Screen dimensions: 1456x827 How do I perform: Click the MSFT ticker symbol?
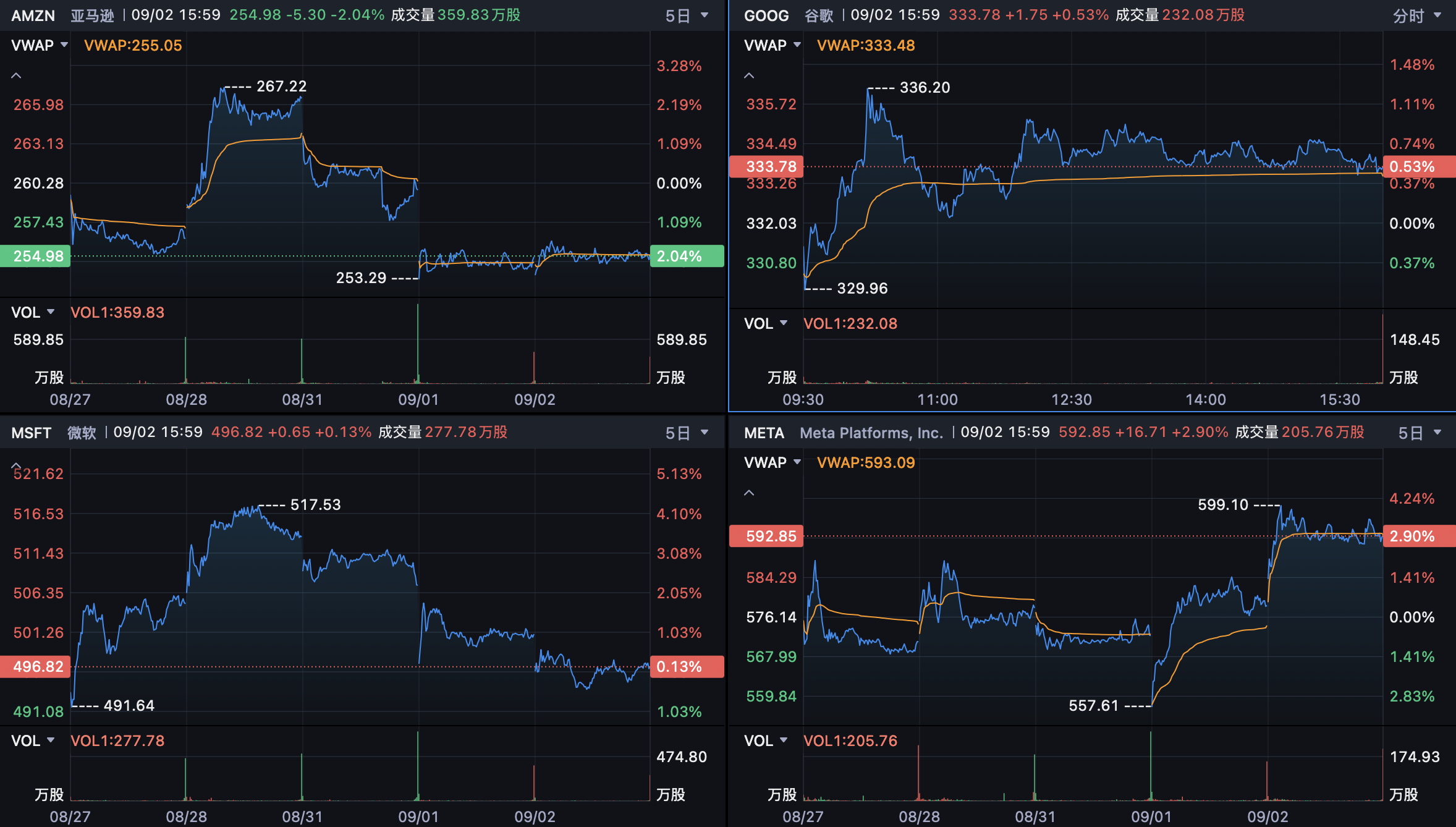coord(31,433)
